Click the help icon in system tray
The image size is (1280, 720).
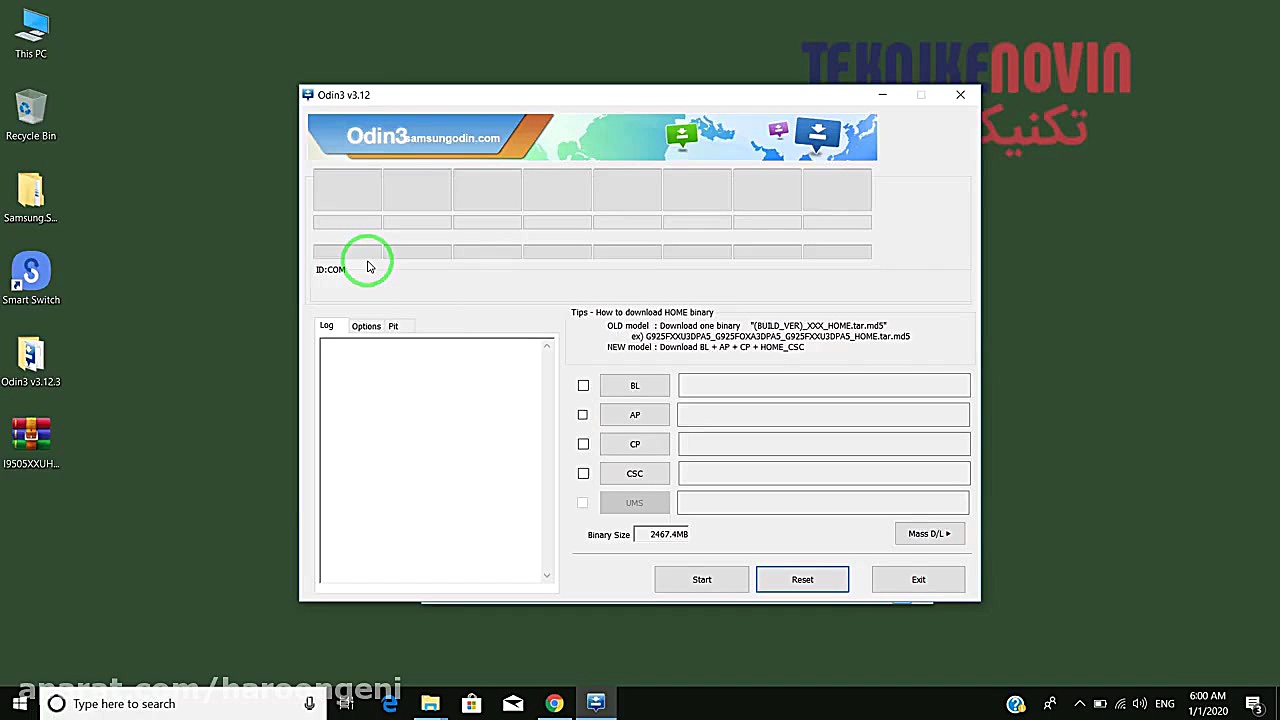1016,704
